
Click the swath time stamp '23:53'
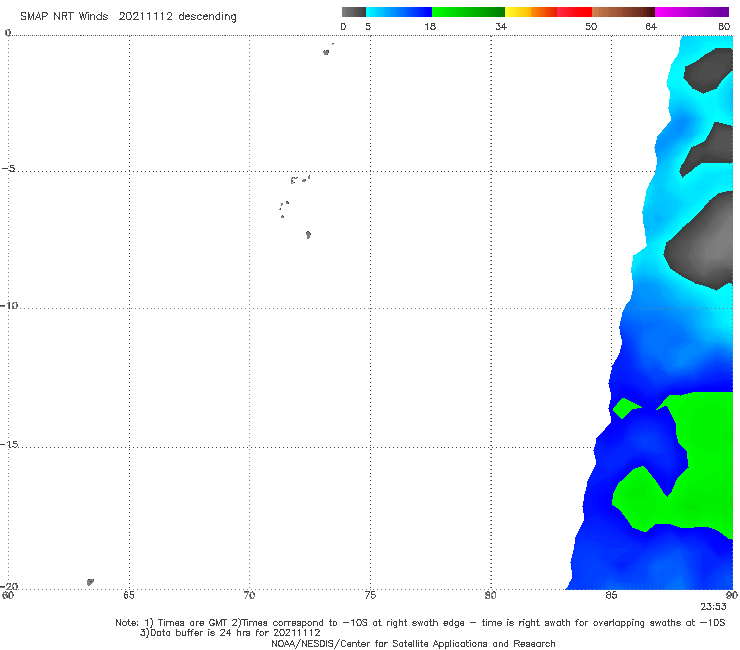713,607
